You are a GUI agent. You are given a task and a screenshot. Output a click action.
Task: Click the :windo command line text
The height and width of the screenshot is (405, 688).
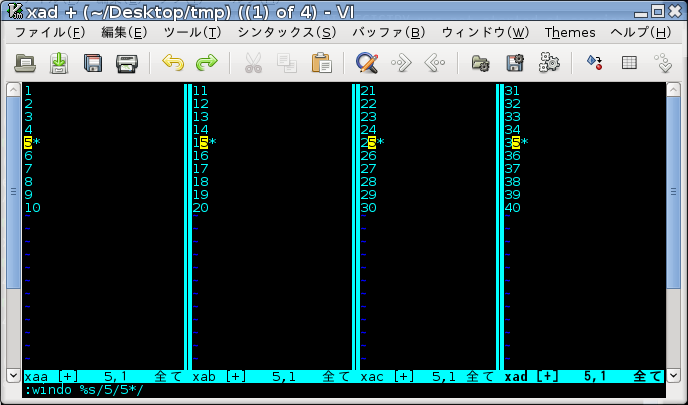pyautogui.click(x=84, y=390)
